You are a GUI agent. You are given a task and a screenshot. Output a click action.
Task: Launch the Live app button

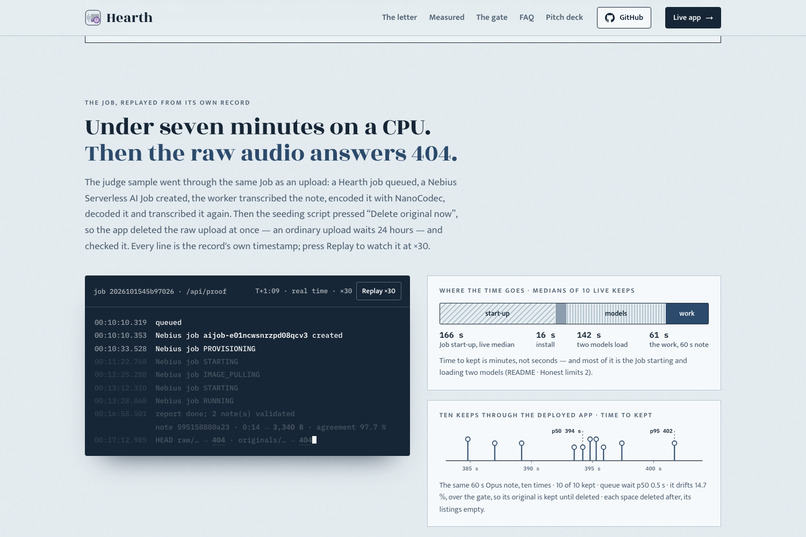coord(692,17)
